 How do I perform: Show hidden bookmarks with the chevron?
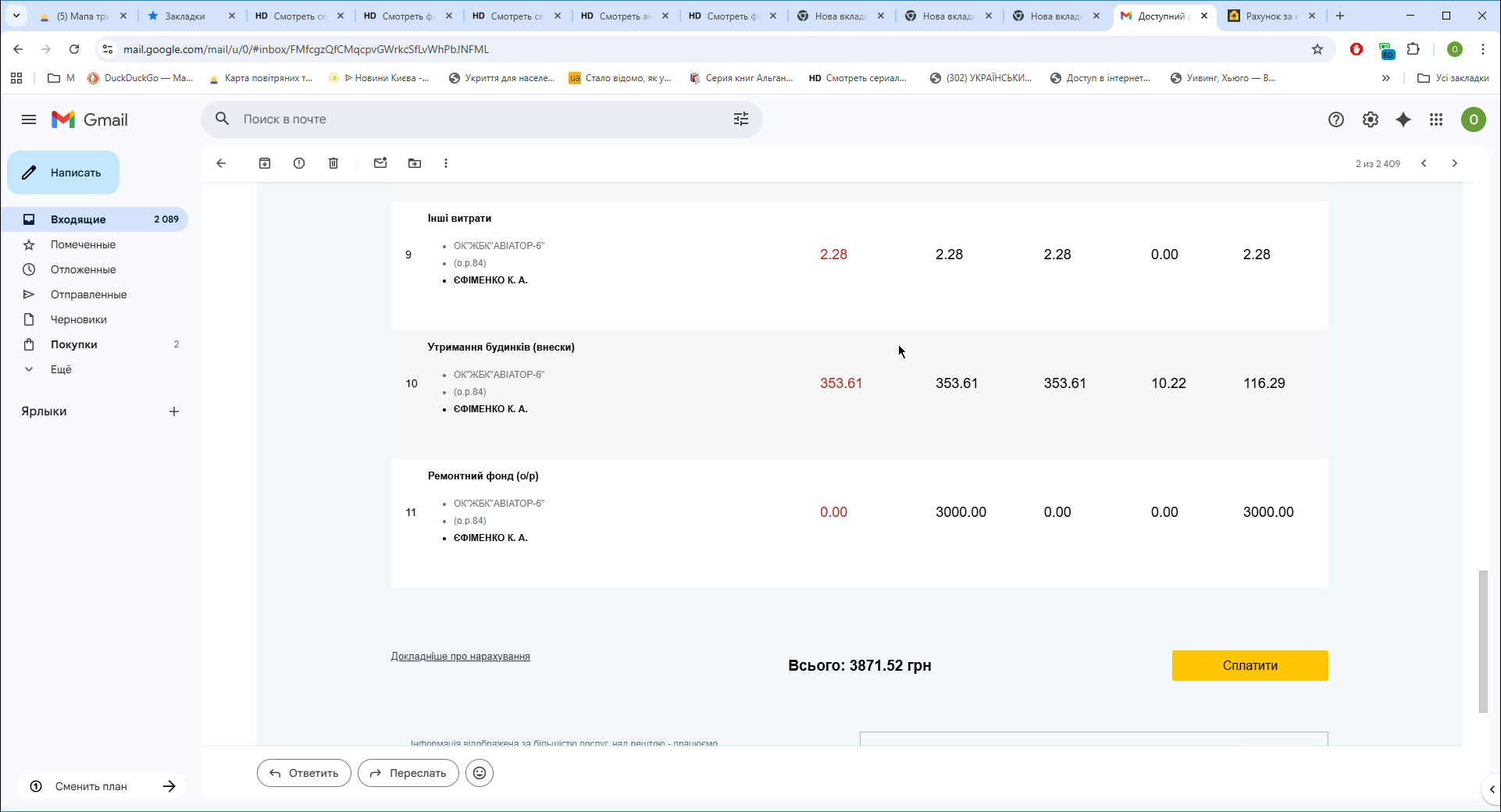1385,78
